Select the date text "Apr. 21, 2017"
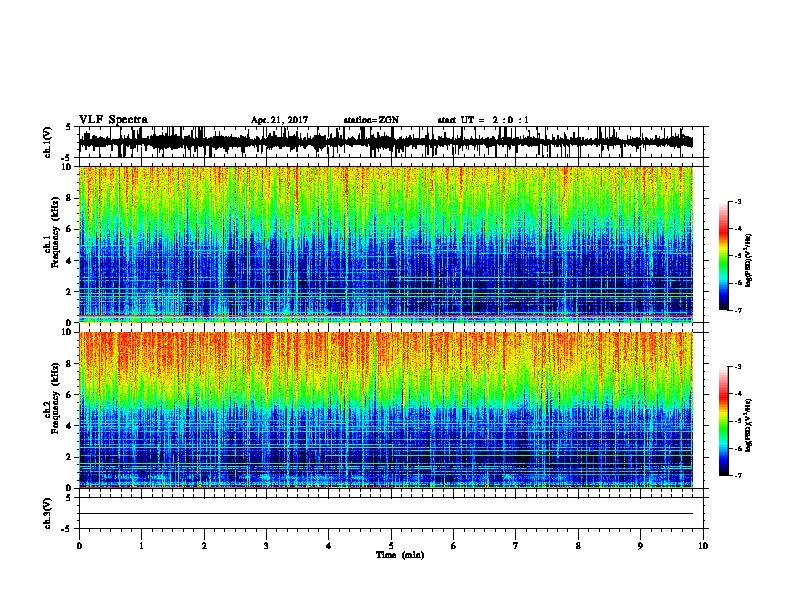Screen dimensions: 792x612 point(279,120)
